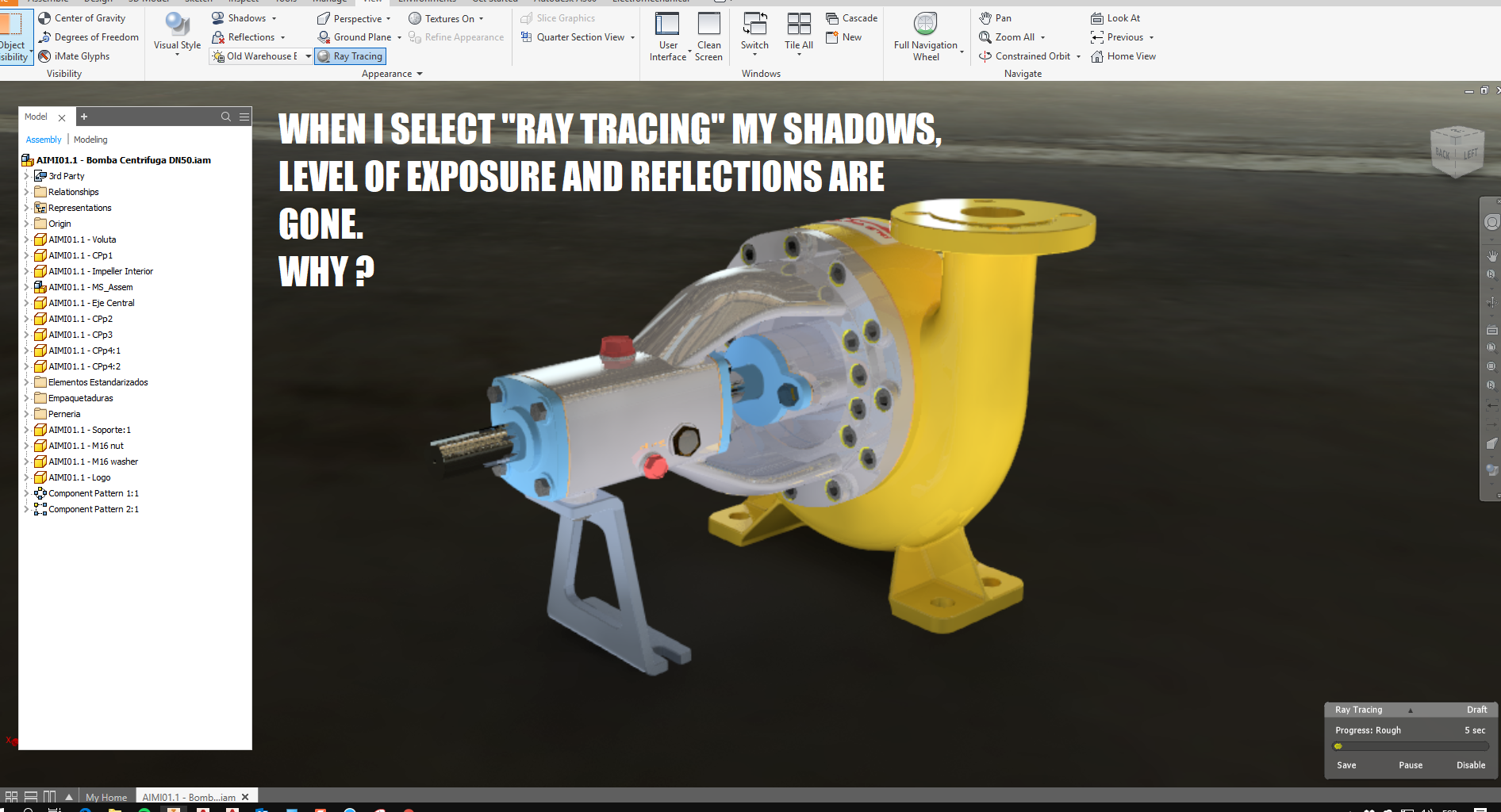
Task: Close the Model browser tab
Action: click(62, 117)
